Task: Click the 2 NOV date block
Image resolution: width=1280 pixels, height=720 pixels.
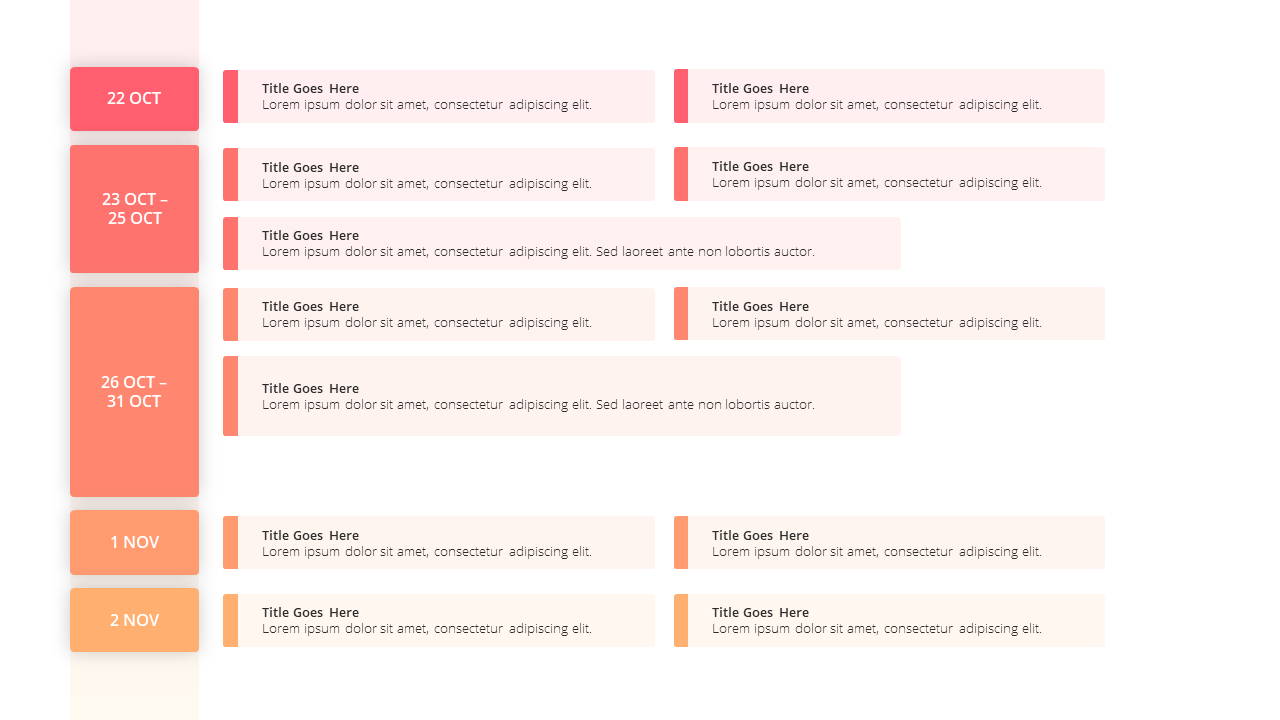Action: click(134, 620)
